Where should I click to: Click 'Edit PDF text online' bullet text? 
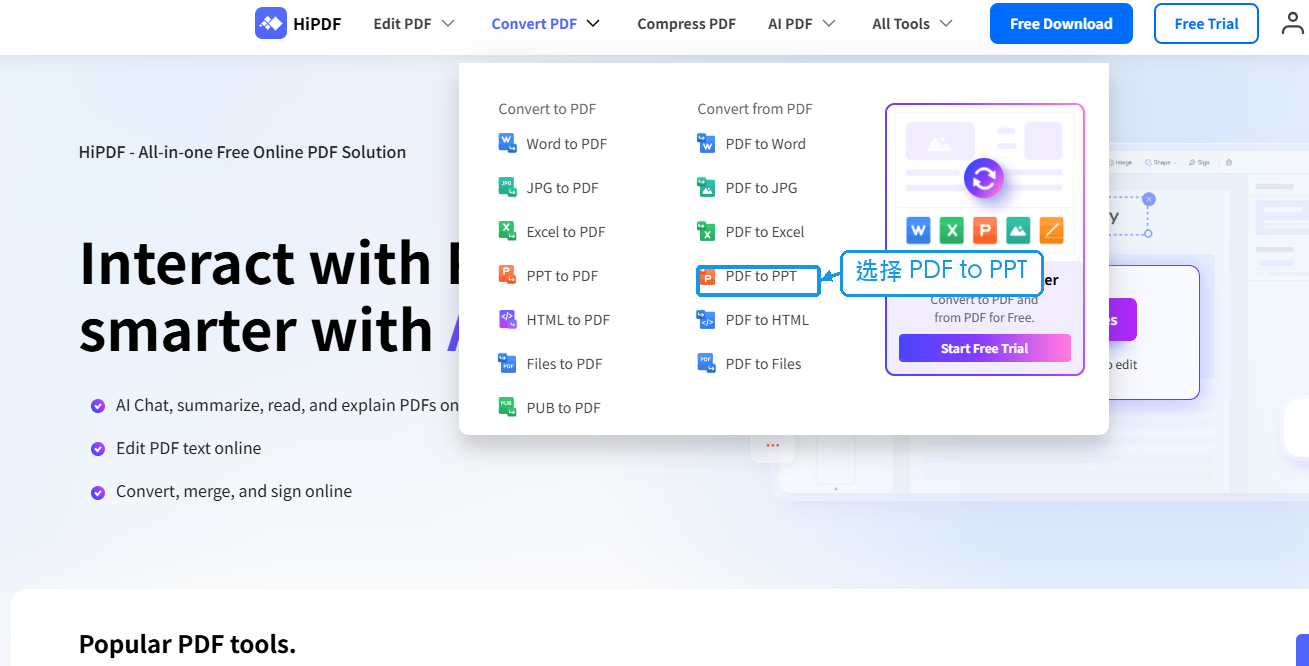click(x=188, y=448)
